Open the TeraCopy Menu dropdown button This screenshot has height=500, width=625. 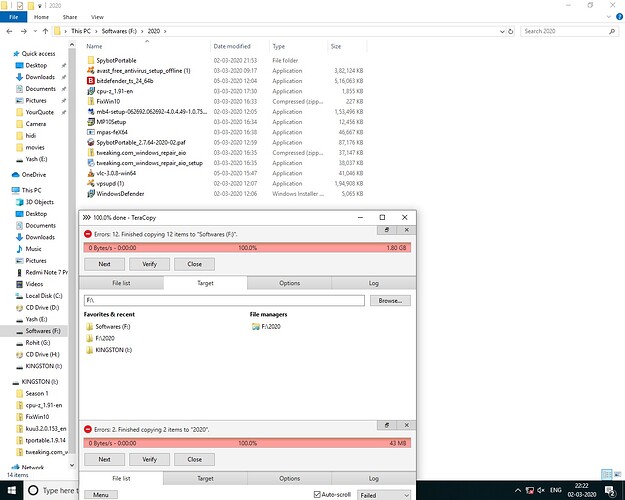coord(98,494)
